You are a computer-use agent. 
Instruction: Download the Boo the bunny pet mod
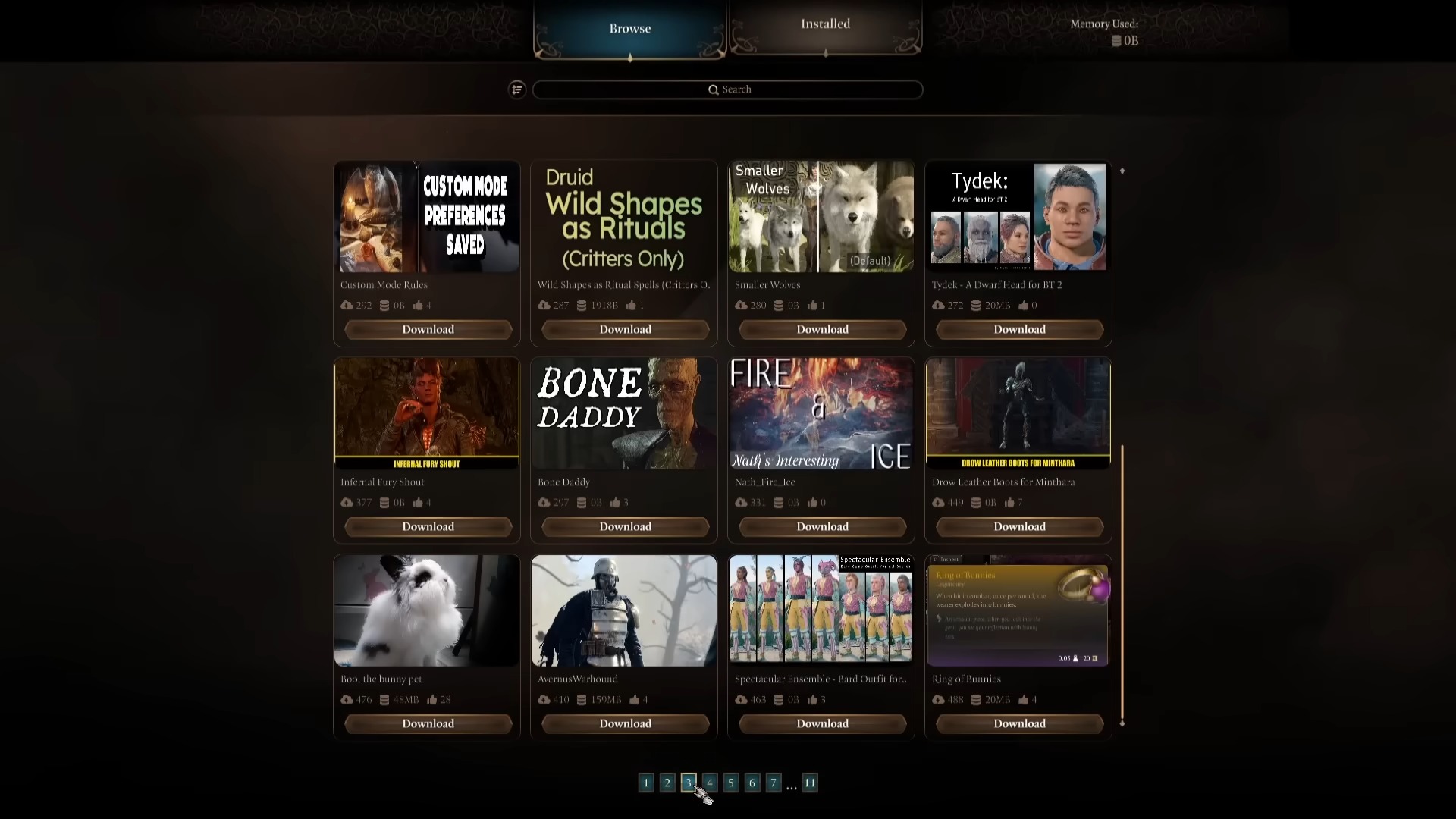click(x=427, y=723)
